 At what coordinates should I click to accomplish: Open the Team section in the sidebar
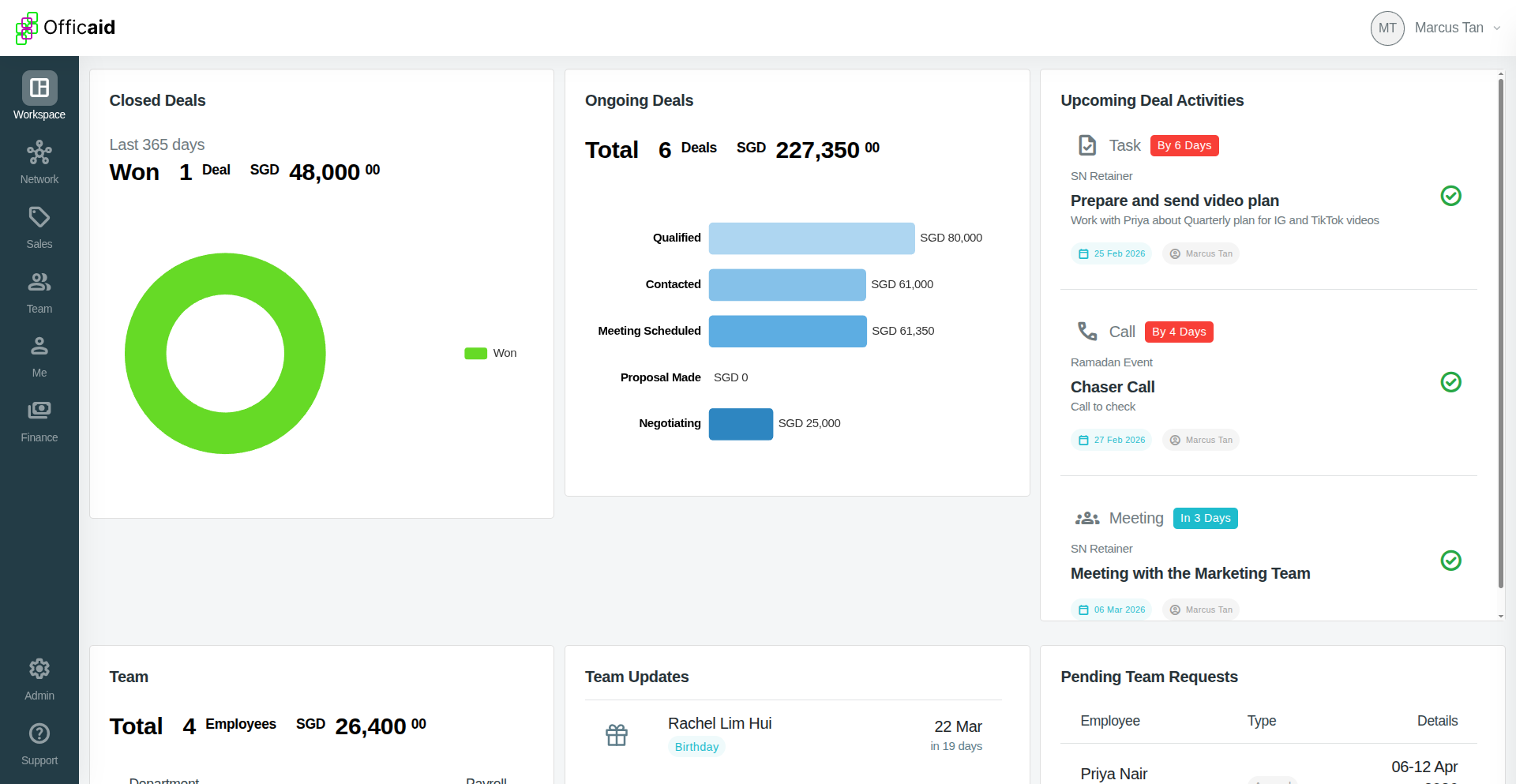tap(39, 288)
